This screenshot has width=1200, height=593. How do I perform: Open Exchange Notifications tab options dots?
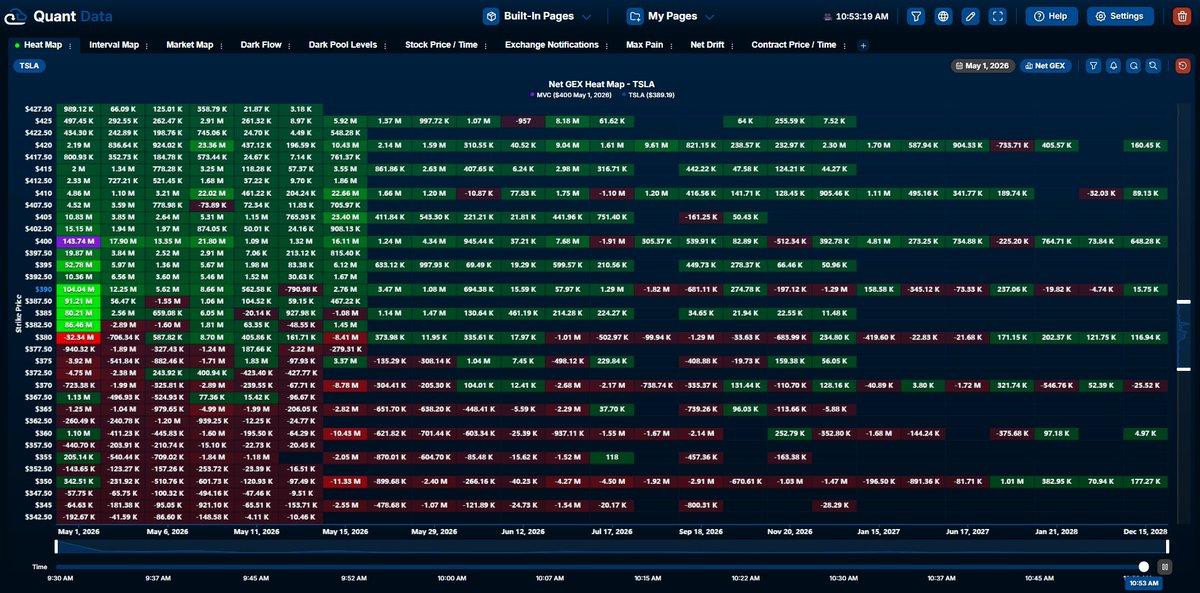click(x=607, y=45)
